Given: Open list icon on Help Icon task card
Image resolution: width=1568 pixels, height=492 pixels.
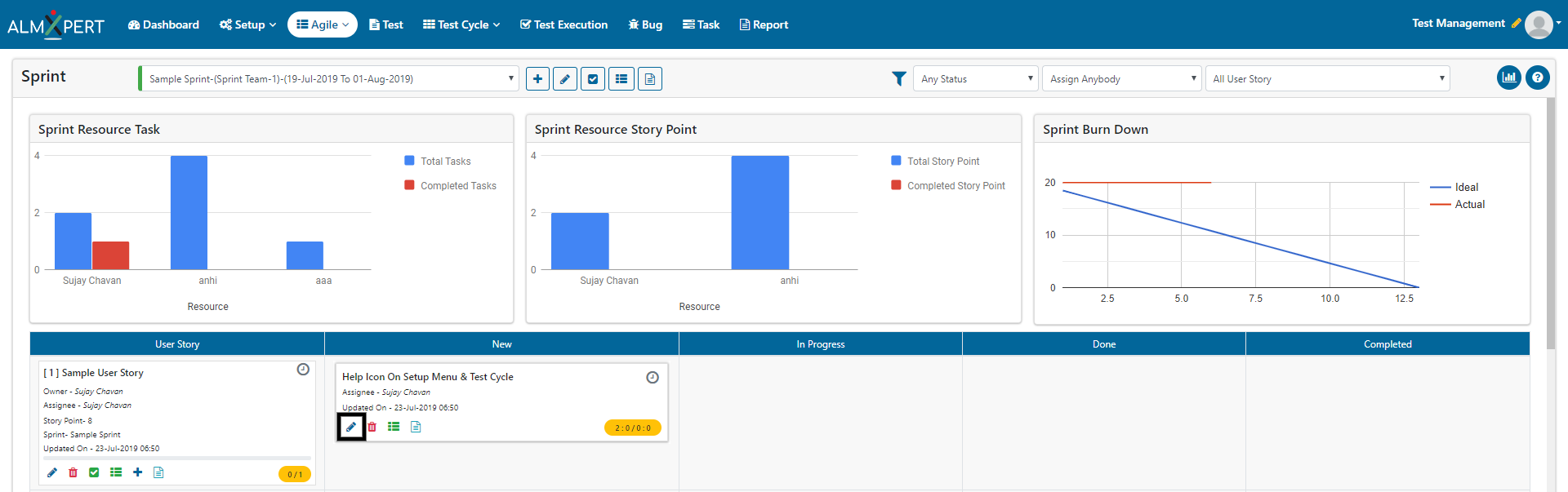Looking at the screenshot, I should pyautogui.click(x=394, y=427).
